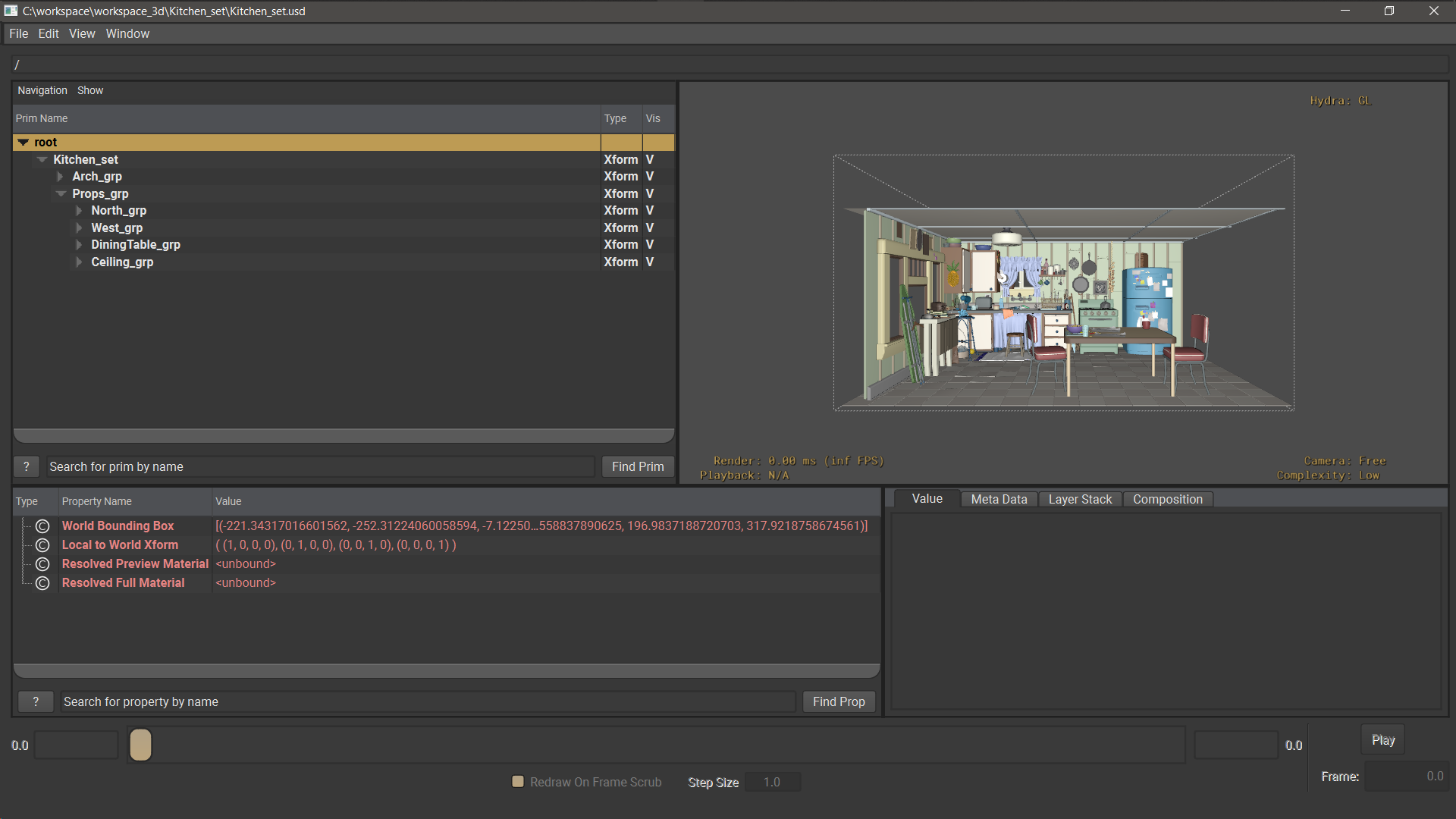Toggle visibility of Ceiling_grp prim
Image resolution: width=1456 pixels, height=819 pixels.
[x=650, y=262]
